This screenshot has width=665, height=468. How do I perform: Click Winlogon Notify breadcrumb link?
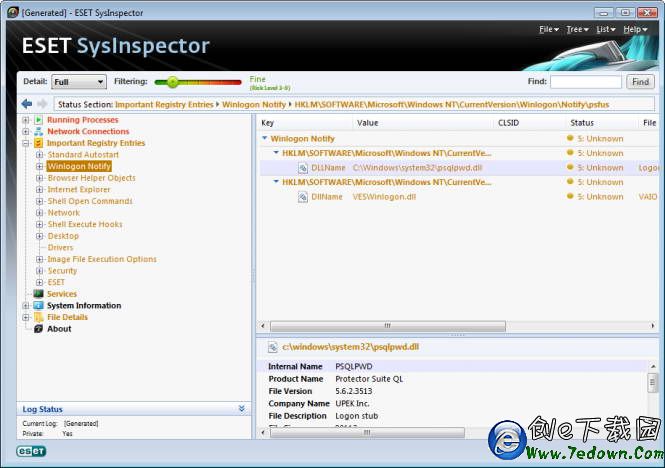pyautogui.click(x=254, y=104)
